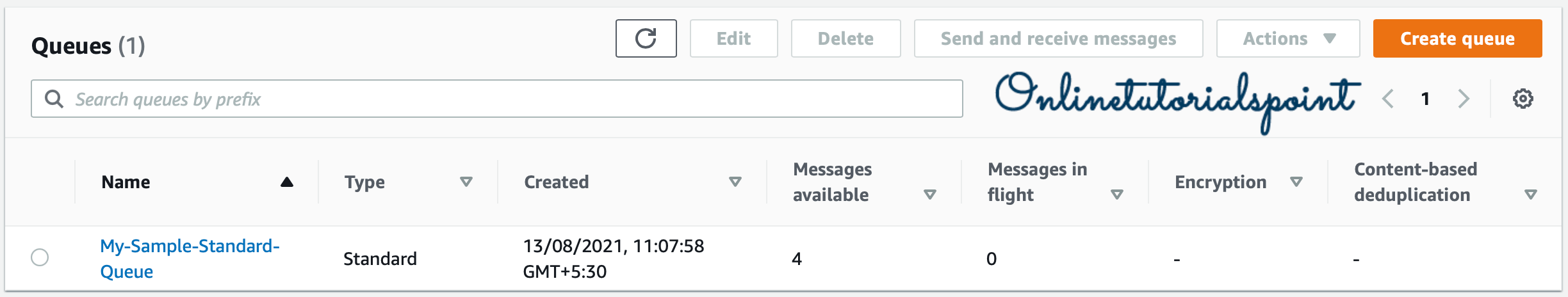1568x297 pixels.
Task: Click the Edit button
Action: [733, 38]
